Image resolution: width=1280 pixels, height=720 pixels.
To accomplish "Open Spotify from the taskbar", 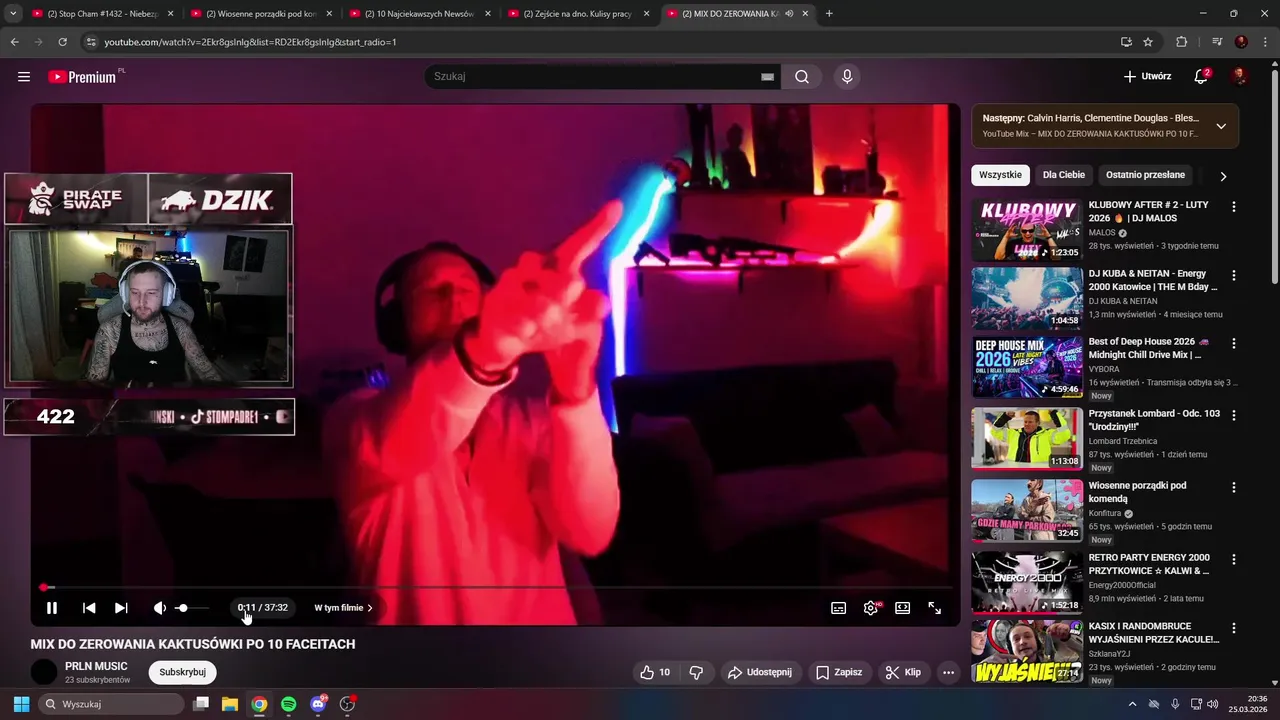I will point(288,704).
